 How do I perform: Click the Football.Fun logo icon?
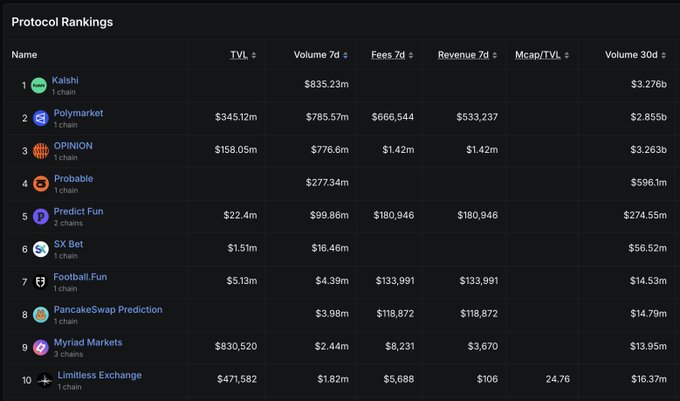[40, 282]
